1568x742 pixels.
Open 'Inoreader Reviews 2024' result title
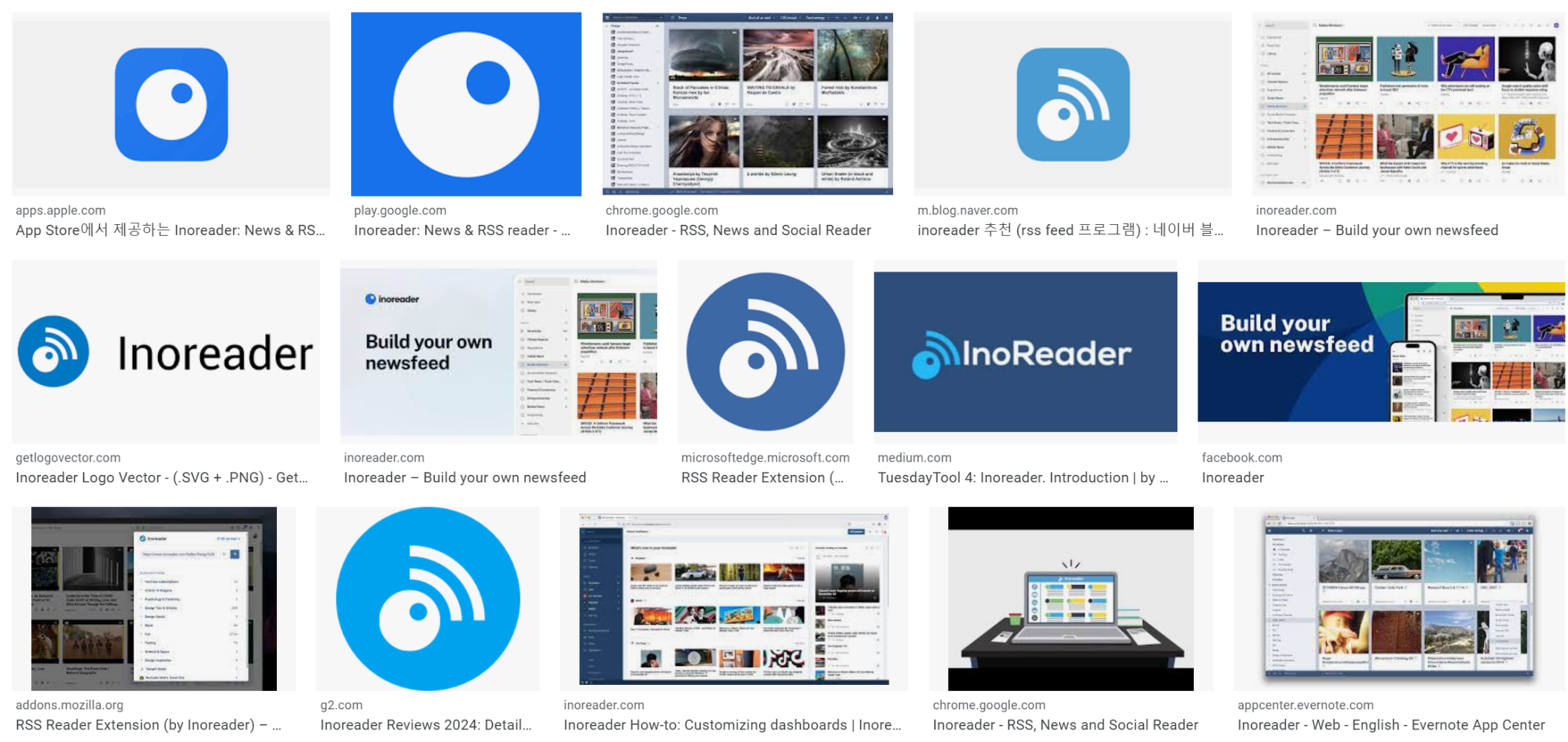click(x=426, y=725)
